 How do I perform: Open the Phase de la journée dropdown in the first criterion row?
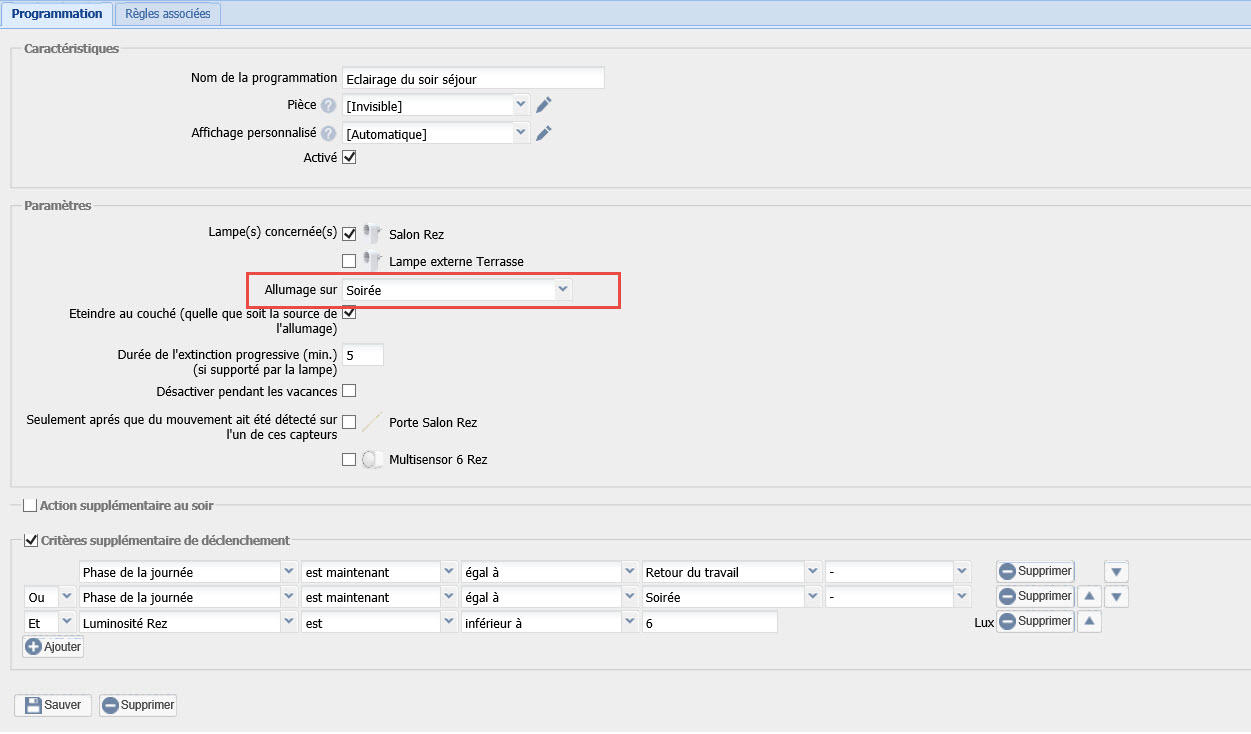[x=189, y=572]
